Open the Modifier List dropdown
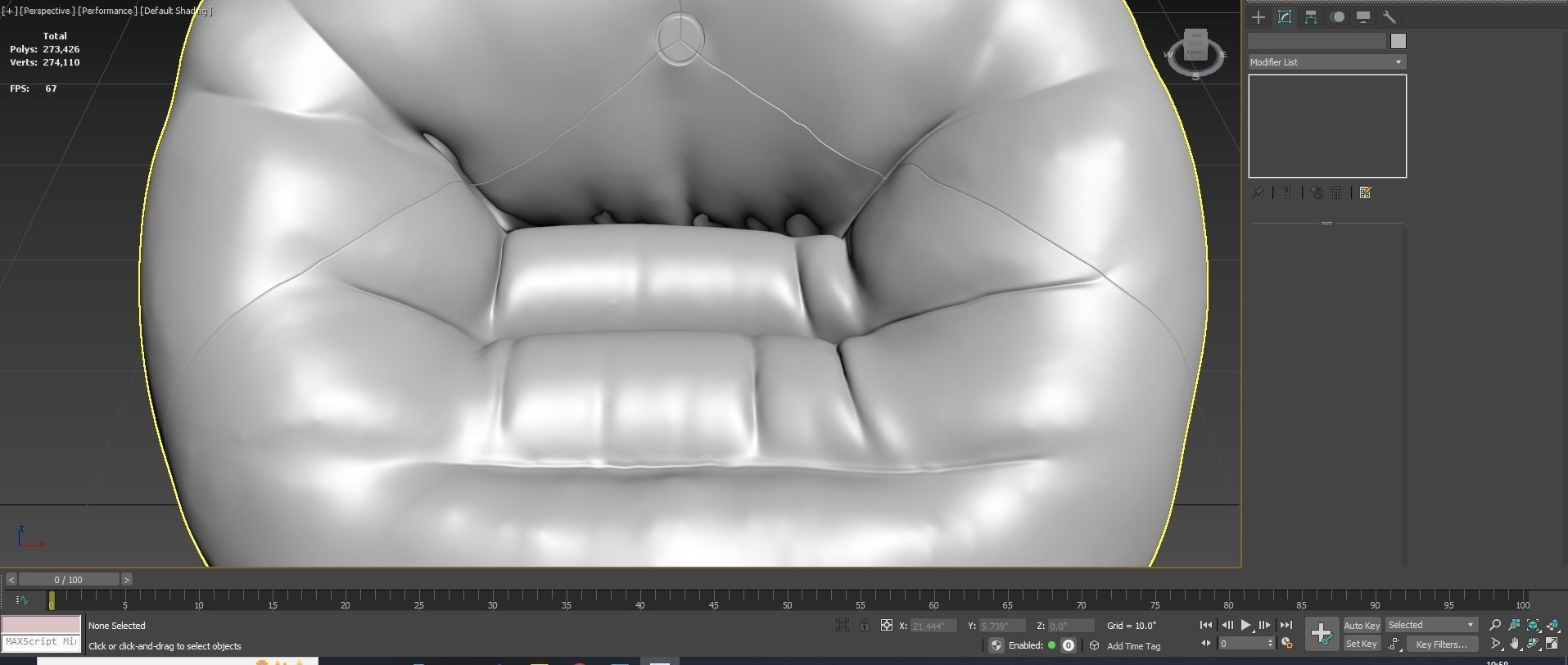Screen dimensions: 1568x665 click(1326, 62)
